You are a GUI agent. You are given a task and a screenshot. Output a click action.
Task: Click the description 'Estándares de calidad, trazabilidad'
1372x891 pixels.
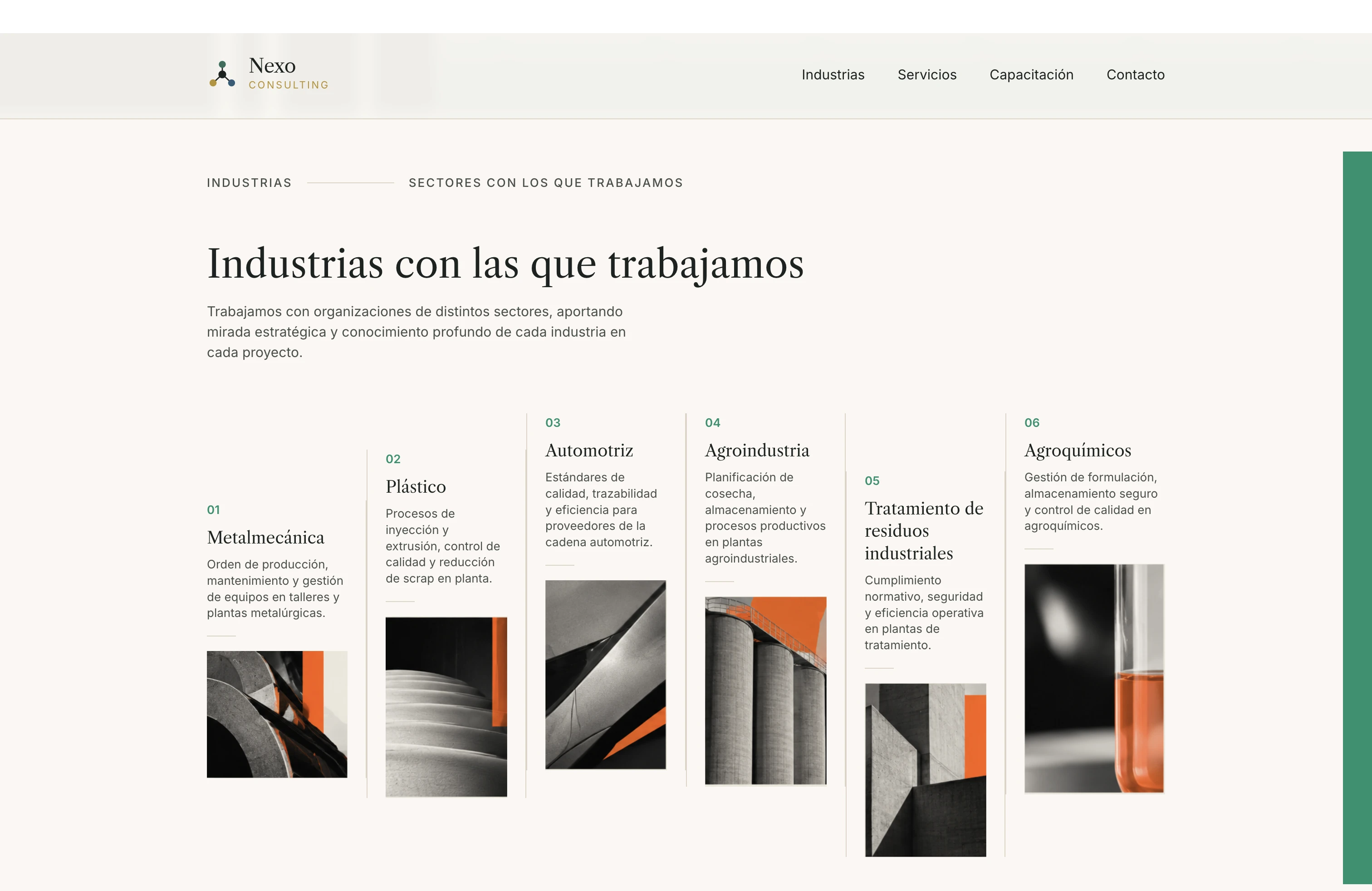(601, 509)
